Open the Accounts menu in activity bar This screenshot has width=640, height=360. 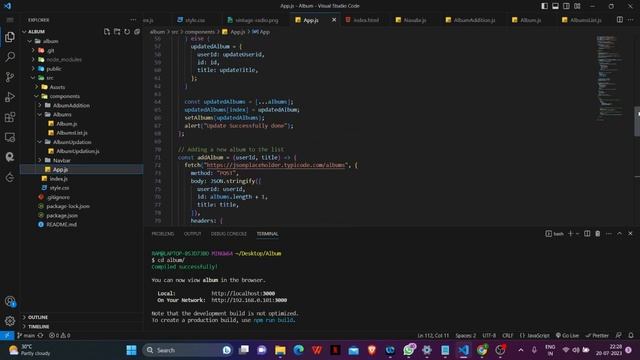(x=10, y=302)
